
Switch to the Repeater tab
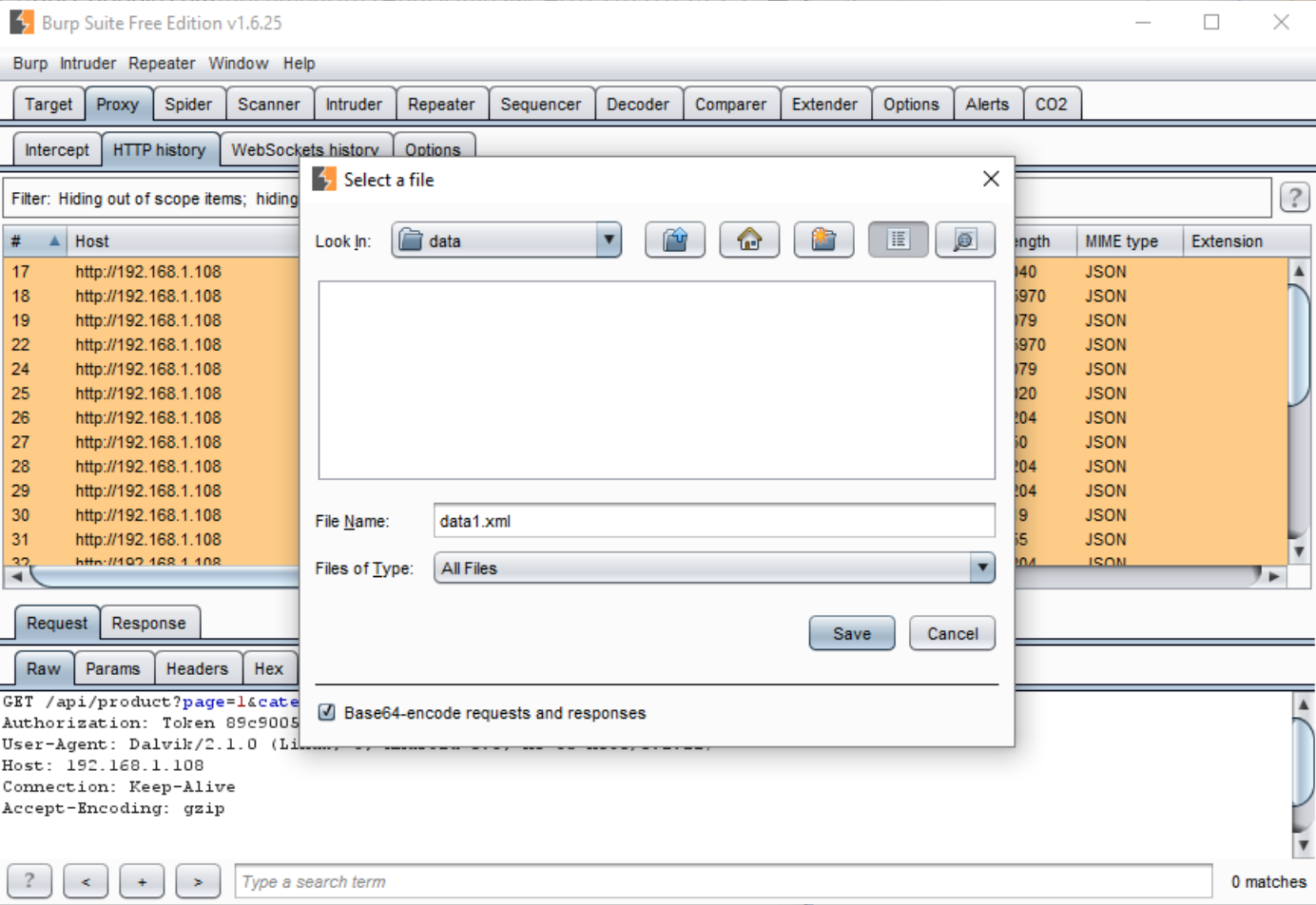click(441, 105)
